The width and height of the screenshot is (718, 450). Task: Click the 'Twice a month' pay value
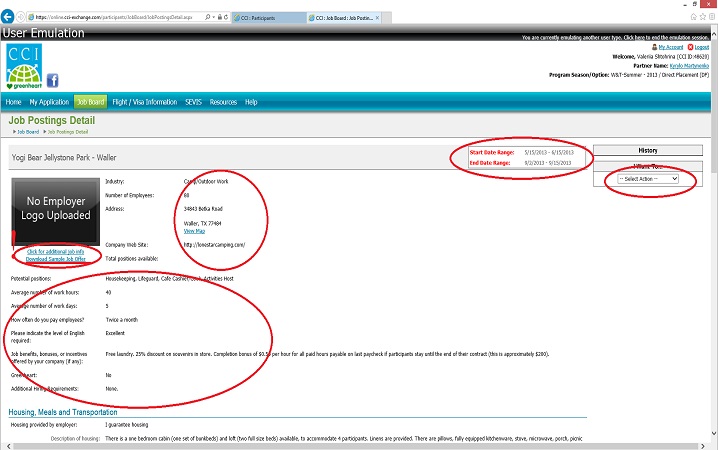122,320
